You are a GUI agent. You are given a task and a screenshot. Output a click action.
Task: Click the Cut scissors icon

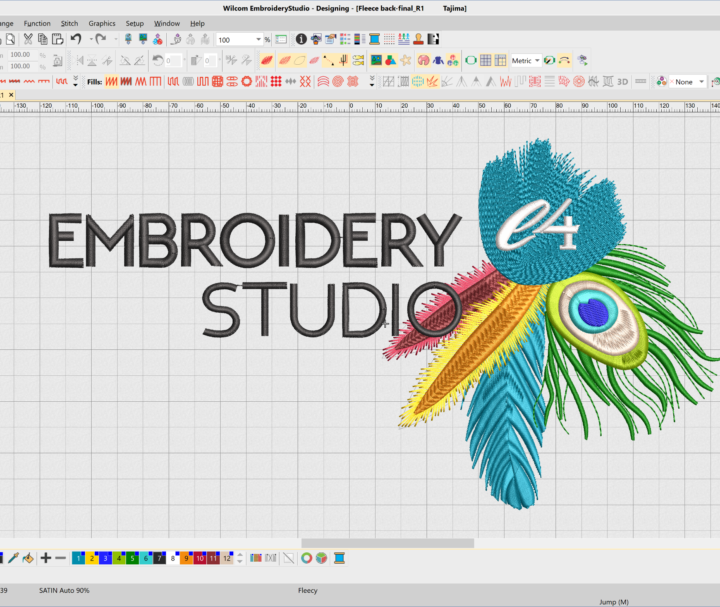[x=28, y=39]
